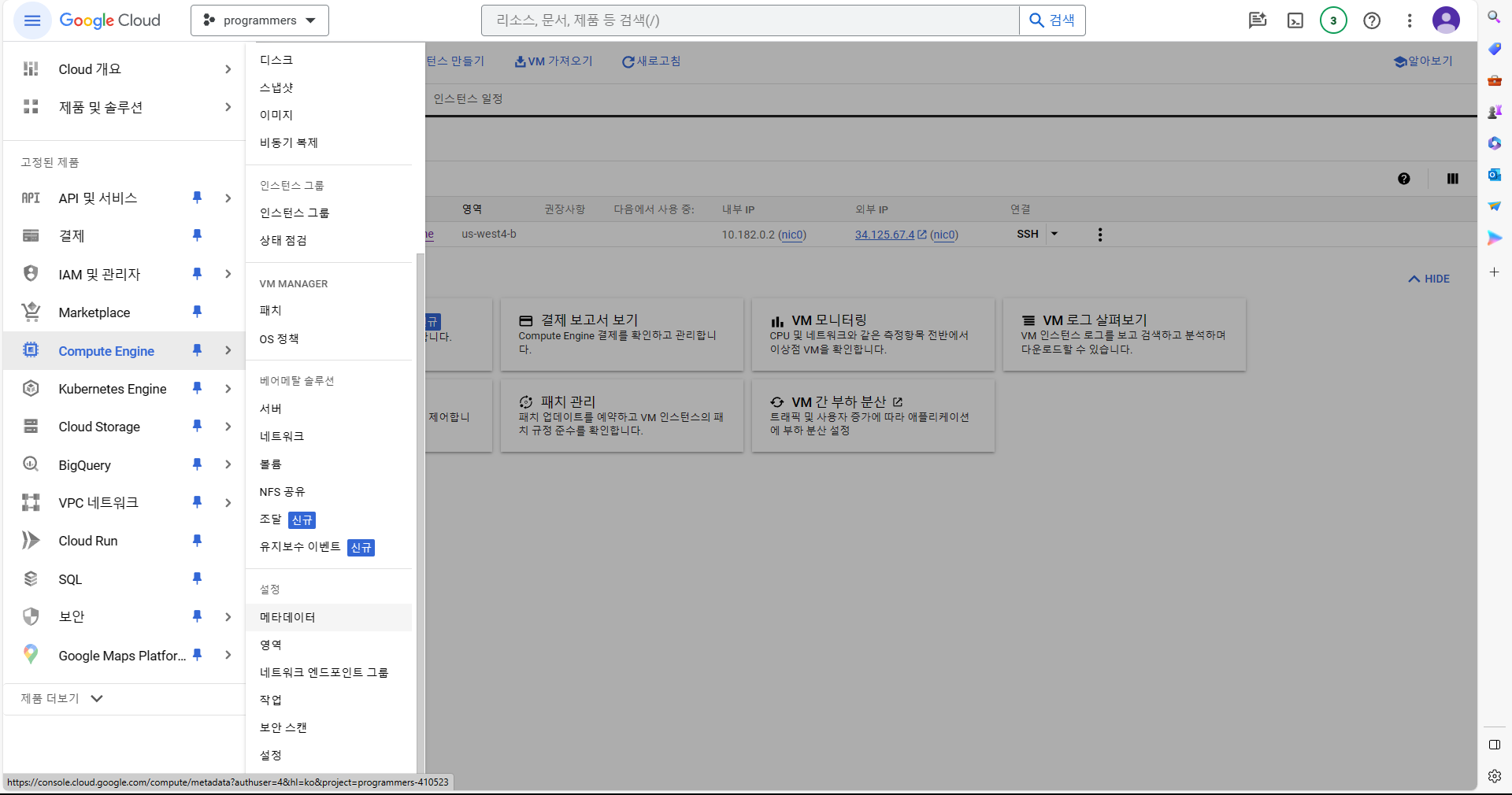Viewport: 1512px width, 795px height.
Task: Unpin BigQuery from pinned products
Action: pos(197,464)
